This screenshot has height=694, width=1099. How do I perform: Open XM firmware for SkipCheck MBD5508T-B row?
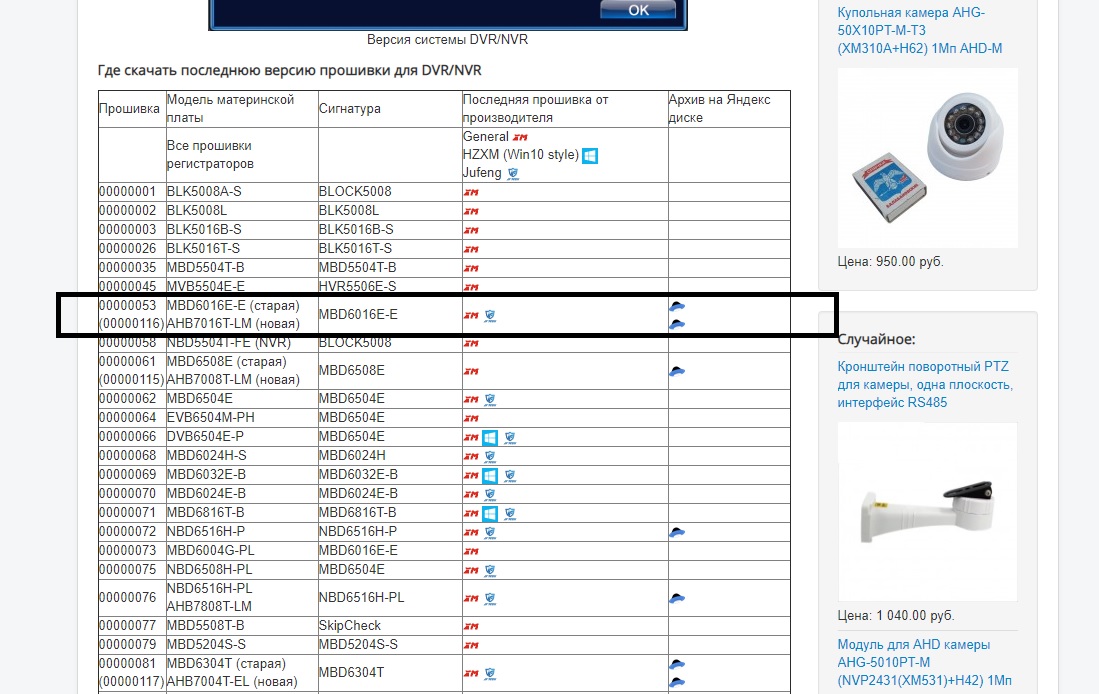(470, 626)
